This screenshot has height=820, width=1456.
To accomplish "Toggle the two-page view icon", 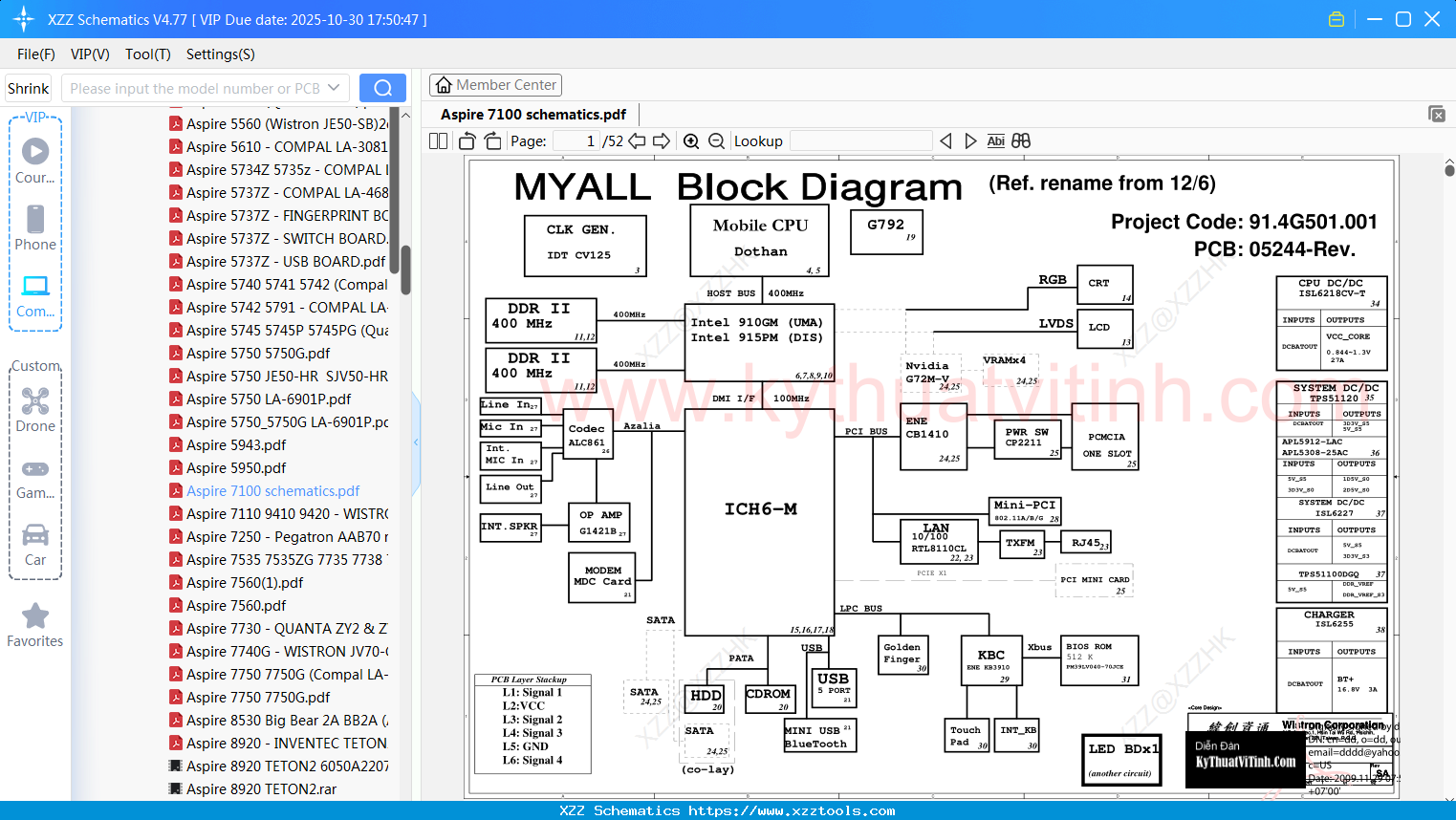I will pyautogui.click(x=439, y=141).
